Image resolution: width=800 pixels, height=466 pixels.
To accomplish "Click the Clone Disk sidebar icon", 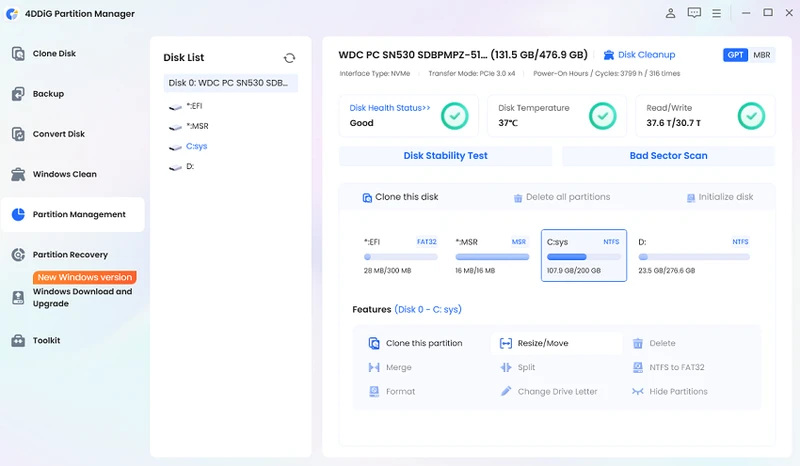I will click(x=18, y=54).
